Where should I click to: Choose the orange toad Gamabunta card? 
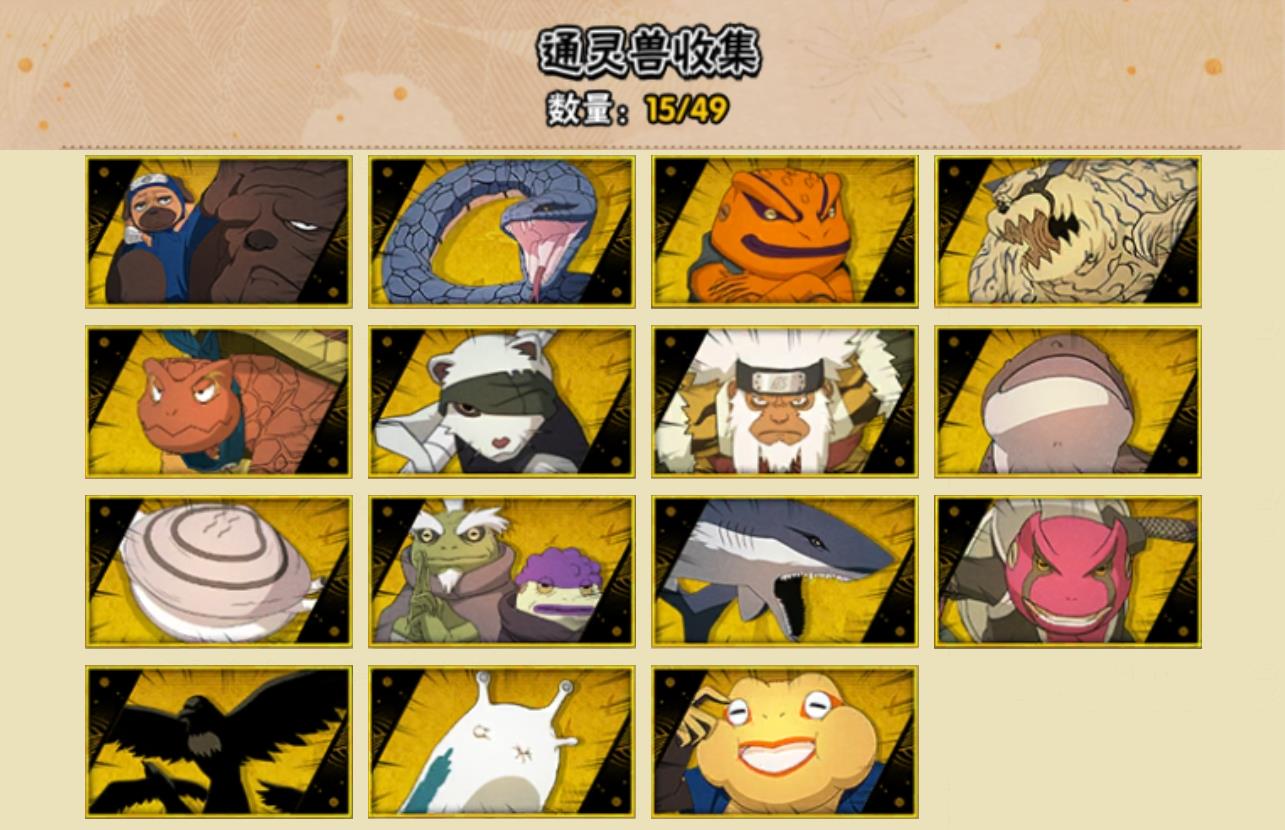(x=785, y=231)
